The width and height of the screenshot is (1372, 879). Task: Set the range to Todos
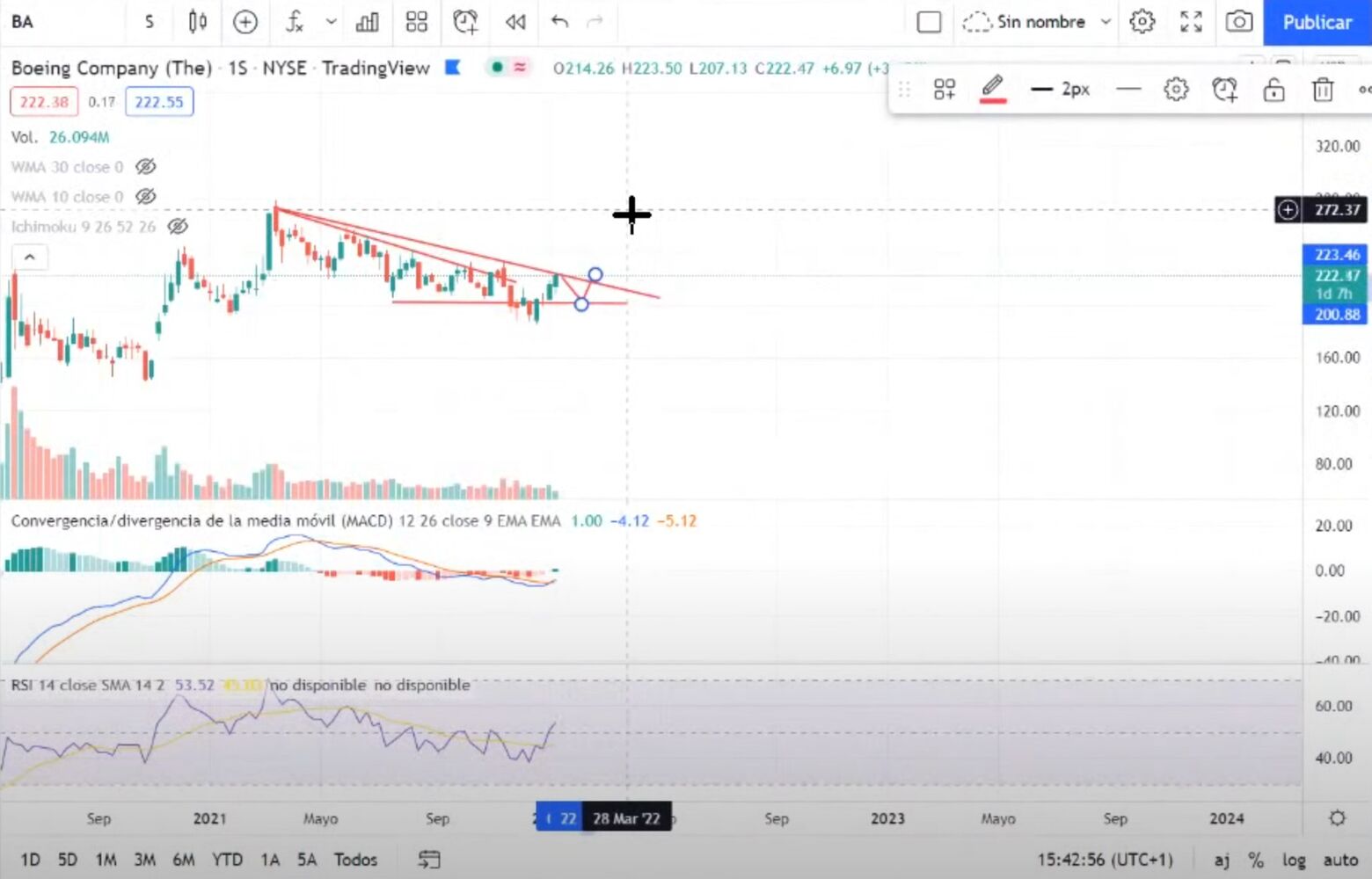[x=355, y=860]
